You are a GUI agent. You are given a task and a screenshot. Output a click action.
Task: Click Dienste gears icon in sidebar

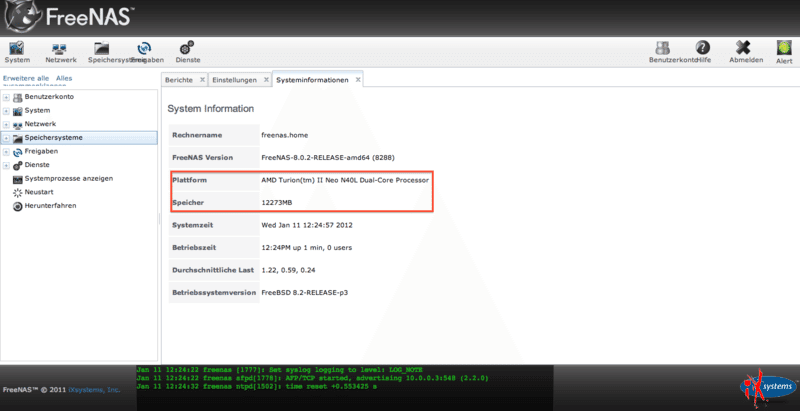point(18,165)
